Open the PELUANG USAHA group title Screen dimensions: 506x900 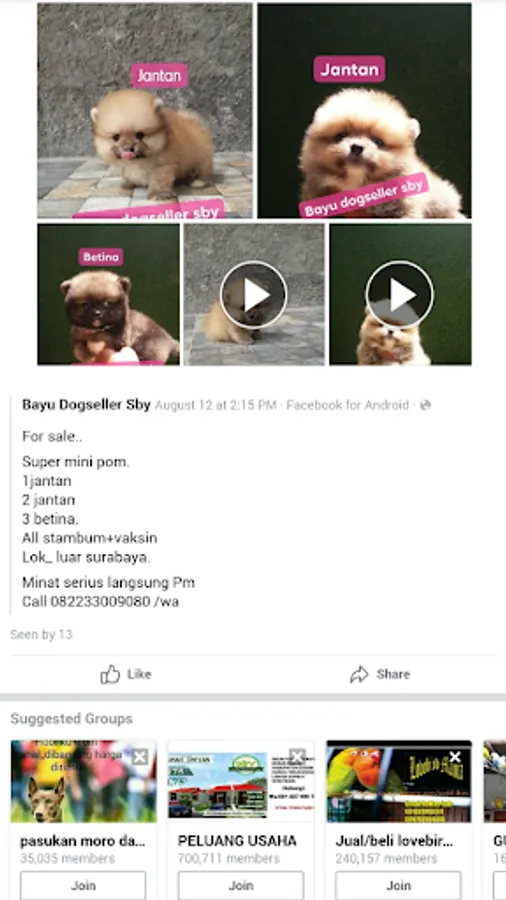(237, 841)
